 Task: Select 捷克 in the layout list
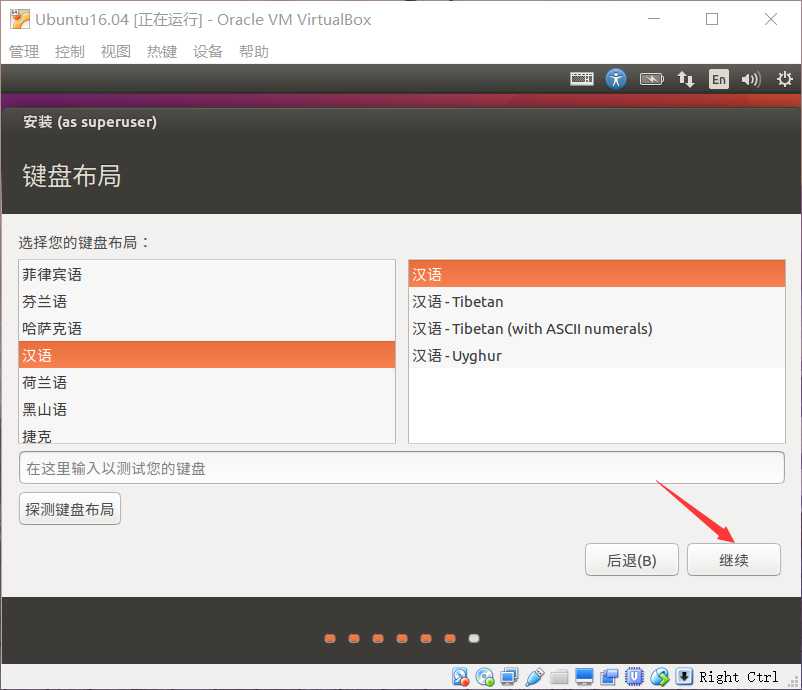(207, 435)
